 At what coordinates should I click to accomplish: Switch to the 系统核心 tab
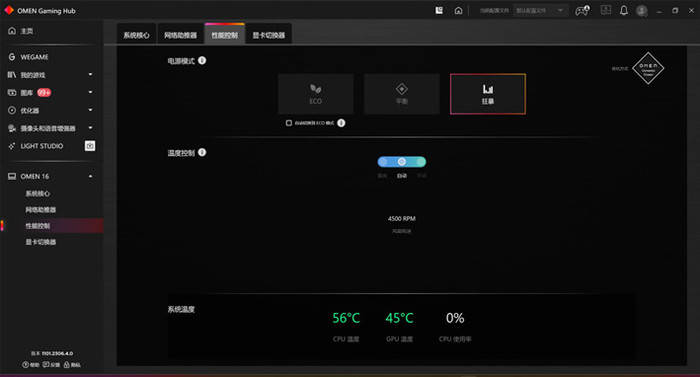point(136,35)
